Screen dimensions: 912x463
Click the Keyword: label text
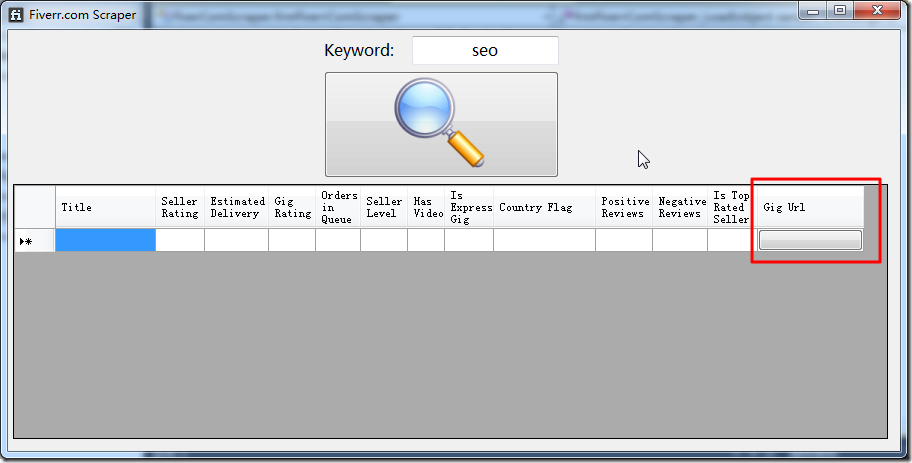point(359,51)
